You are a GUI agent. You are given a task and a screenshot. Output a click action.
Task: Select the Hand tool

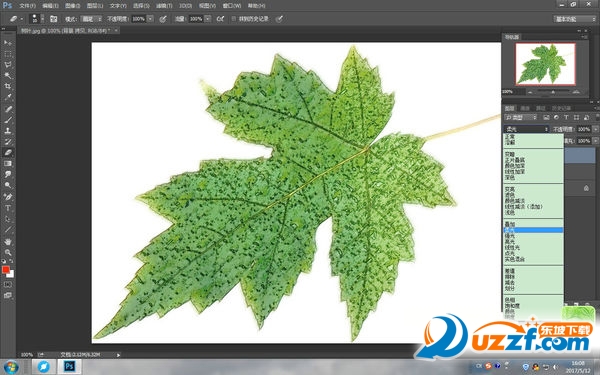point(8,241)
